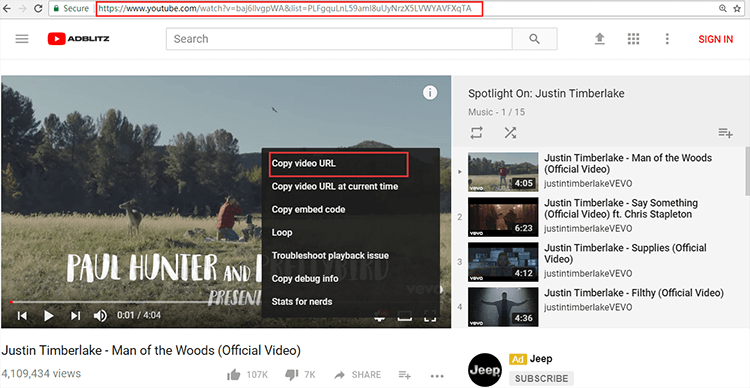Screen dimensions: 750x388
Task: Open Supplies (Official Video) playlist item
Action: point(625,253)
